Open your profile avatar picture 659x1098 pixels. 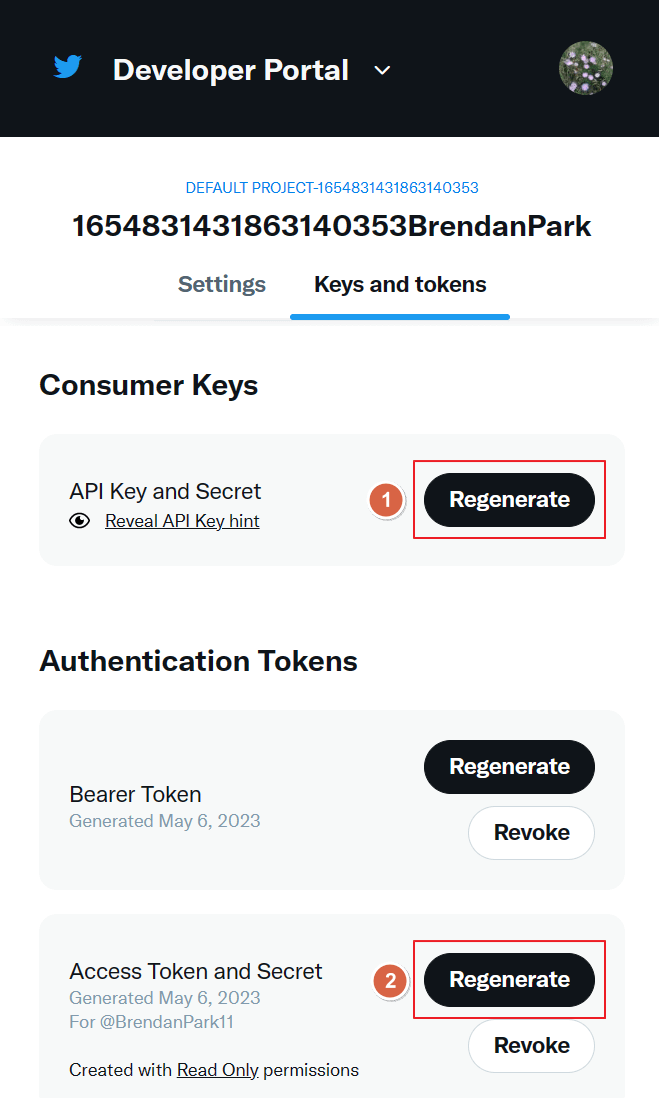pos(586,68)
